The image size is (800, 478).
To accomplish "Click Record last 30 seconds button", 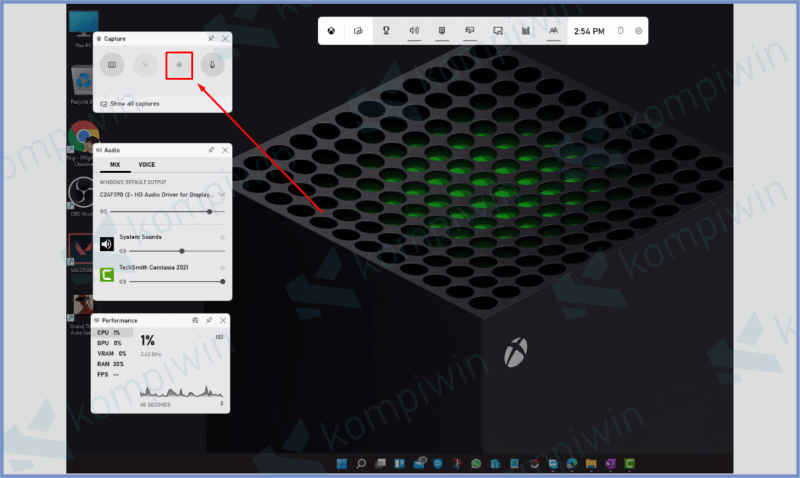I will coord(145,65).
